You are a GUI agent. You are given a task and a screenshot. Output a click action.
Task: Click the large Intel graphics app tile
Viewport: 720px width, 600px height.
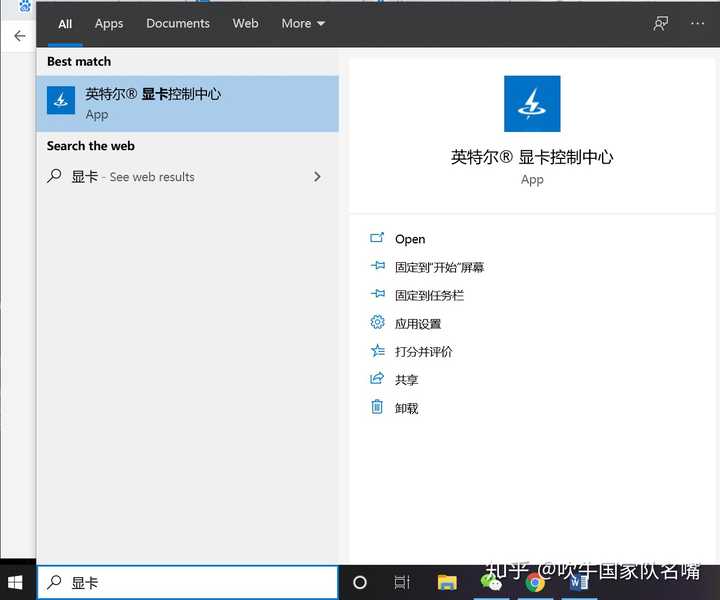[532, 104]
